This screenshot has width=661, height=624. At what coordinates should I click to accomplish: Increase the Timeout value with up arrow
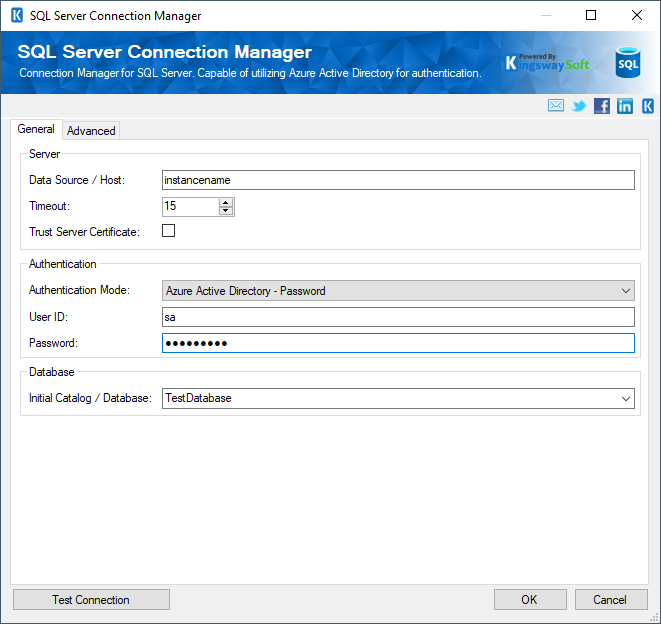[226, 202]
